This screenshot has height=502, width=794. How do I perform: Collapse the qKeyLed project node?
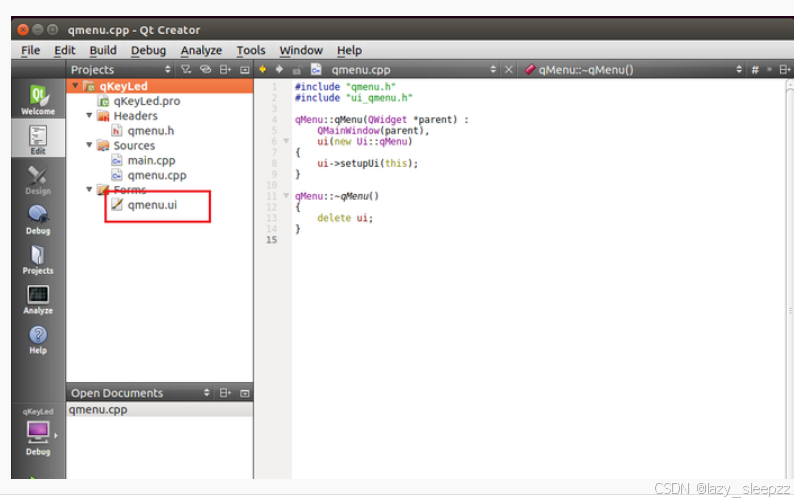(75, 86)
